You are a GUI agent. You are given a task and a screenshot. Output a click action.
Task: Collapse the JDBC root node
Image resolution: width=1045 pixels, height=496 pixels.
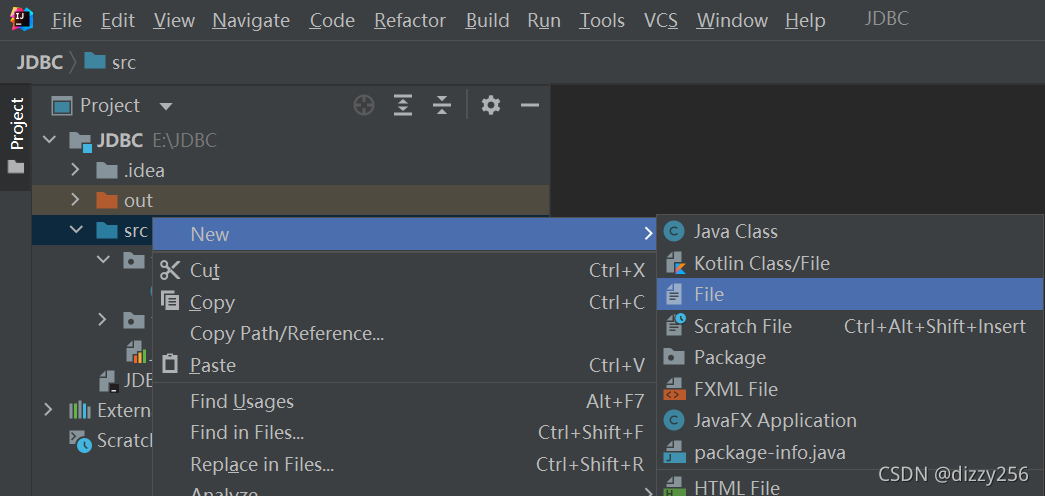pyautogui.click(x=49, y=140)
